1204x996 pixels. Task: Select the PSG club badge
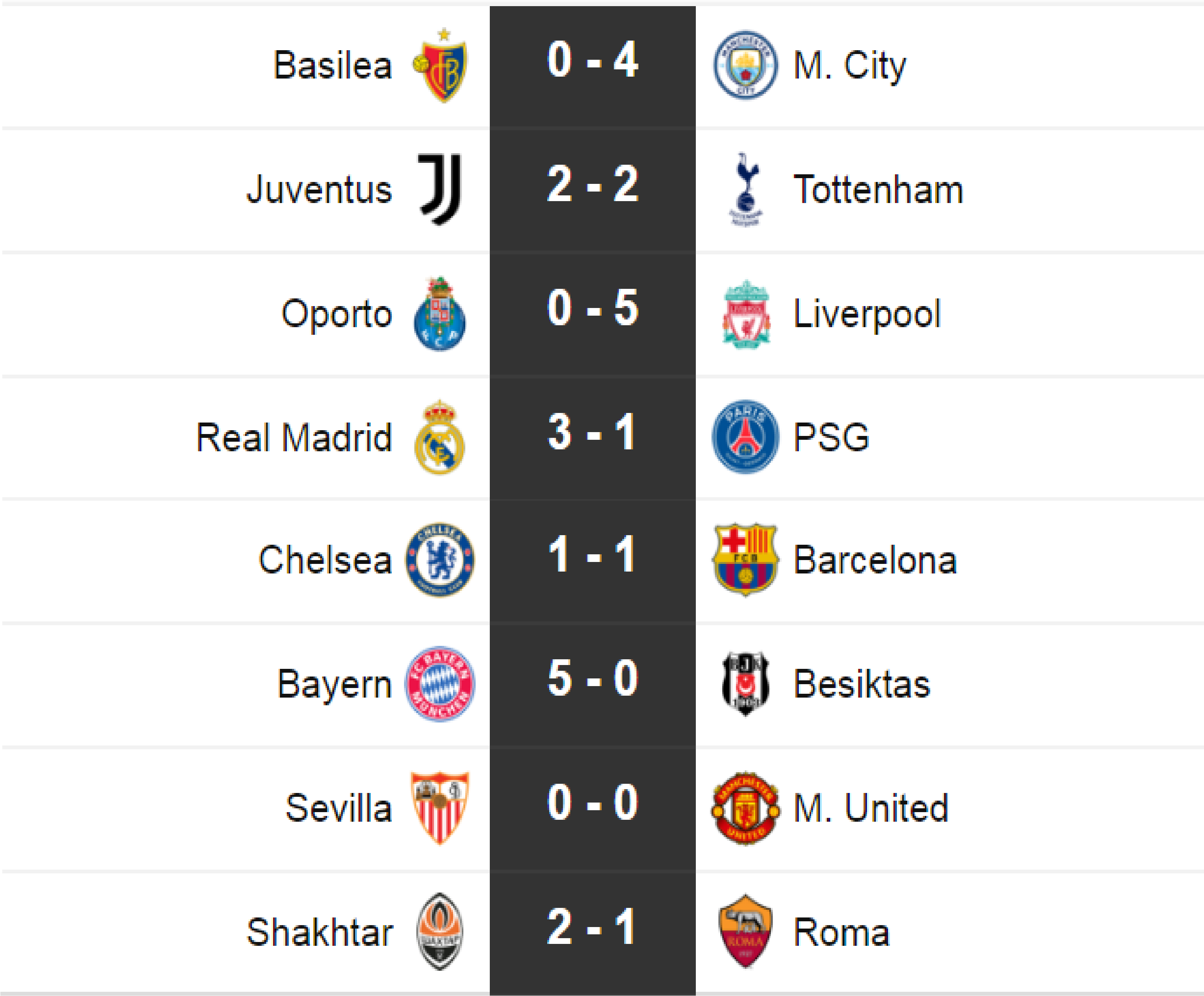point(745,437)
